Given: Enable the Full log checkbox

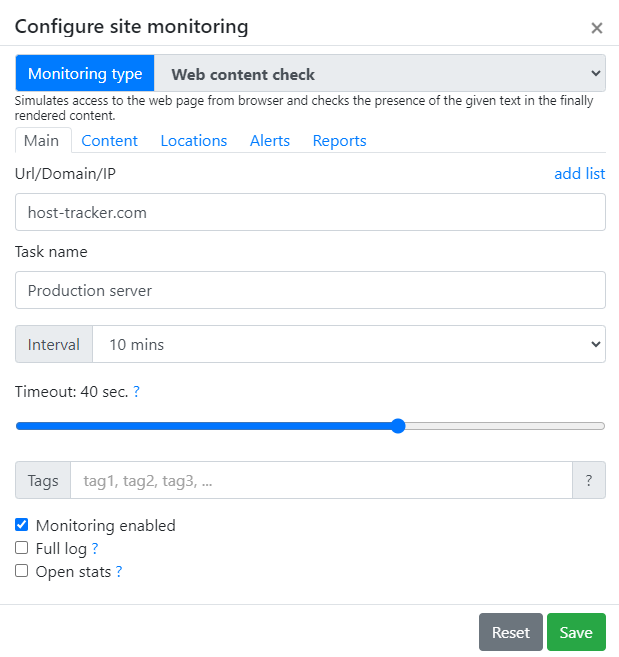Looking at the screenshot, I should [22, 548].
